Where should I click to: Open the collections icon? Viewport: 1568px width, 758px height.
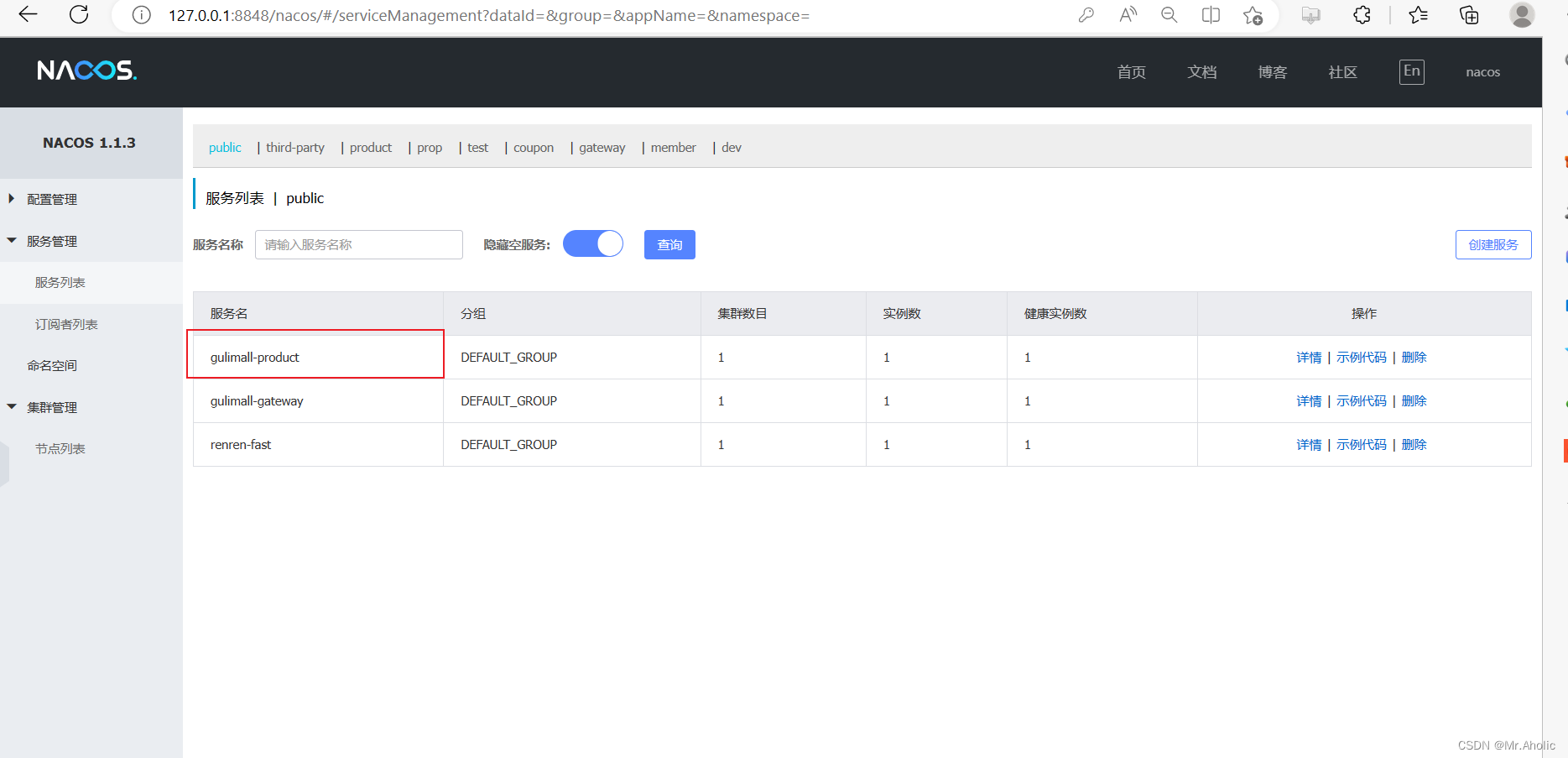tap(1469, 15)
